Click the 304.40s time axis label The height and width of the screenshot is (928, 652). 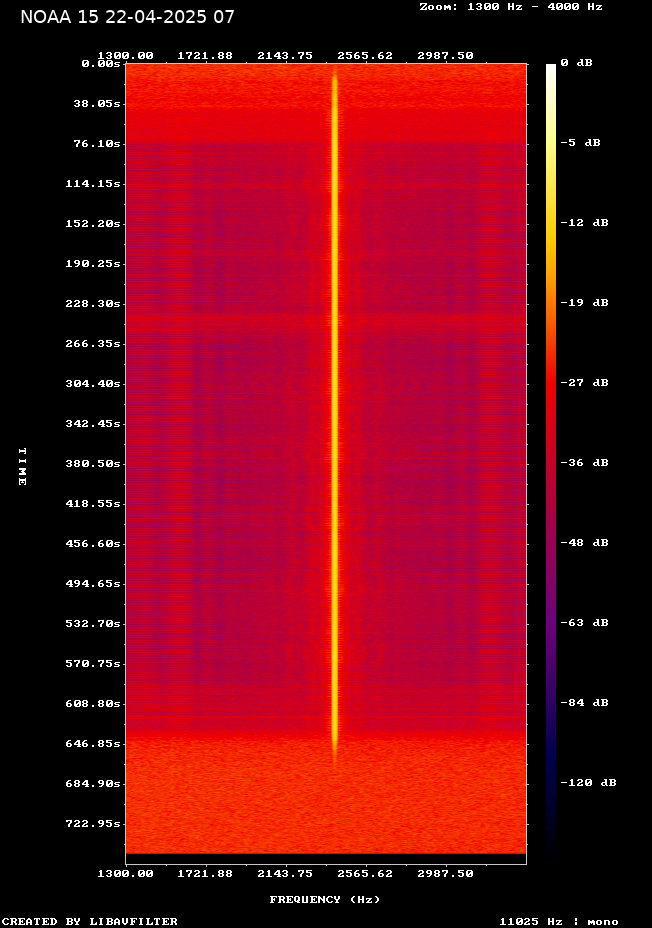(x=93, y=384)
